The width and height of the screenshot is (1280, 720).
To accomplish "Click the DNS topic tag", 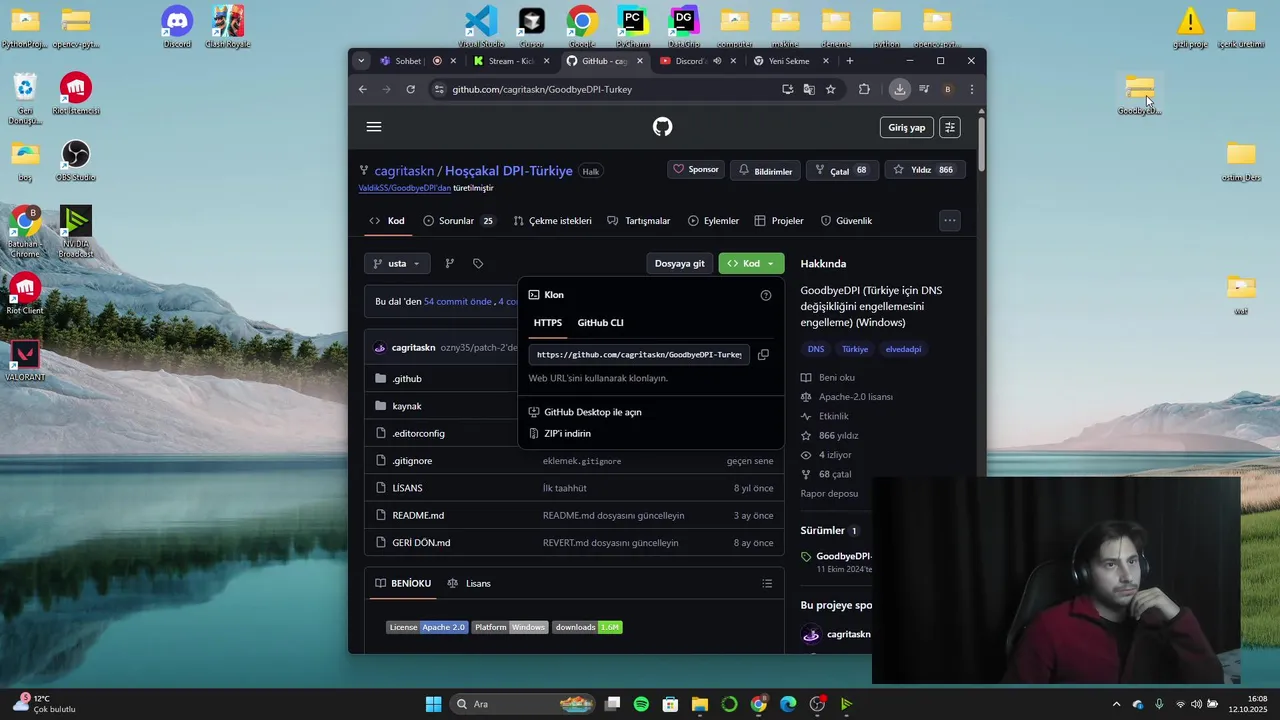I will pyautogui.click(x=816, y=350).
